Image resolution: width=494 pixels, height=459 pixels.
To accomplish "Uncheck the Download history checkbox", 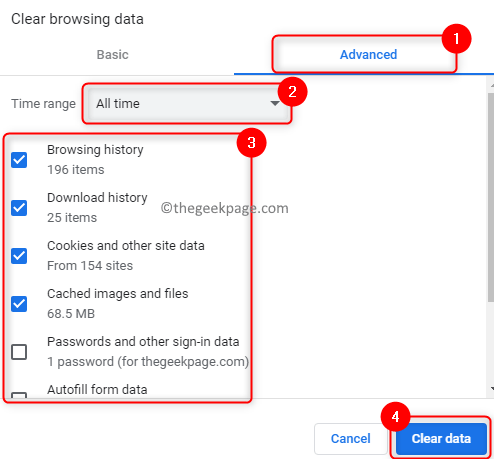I will (x=19, y=208).
